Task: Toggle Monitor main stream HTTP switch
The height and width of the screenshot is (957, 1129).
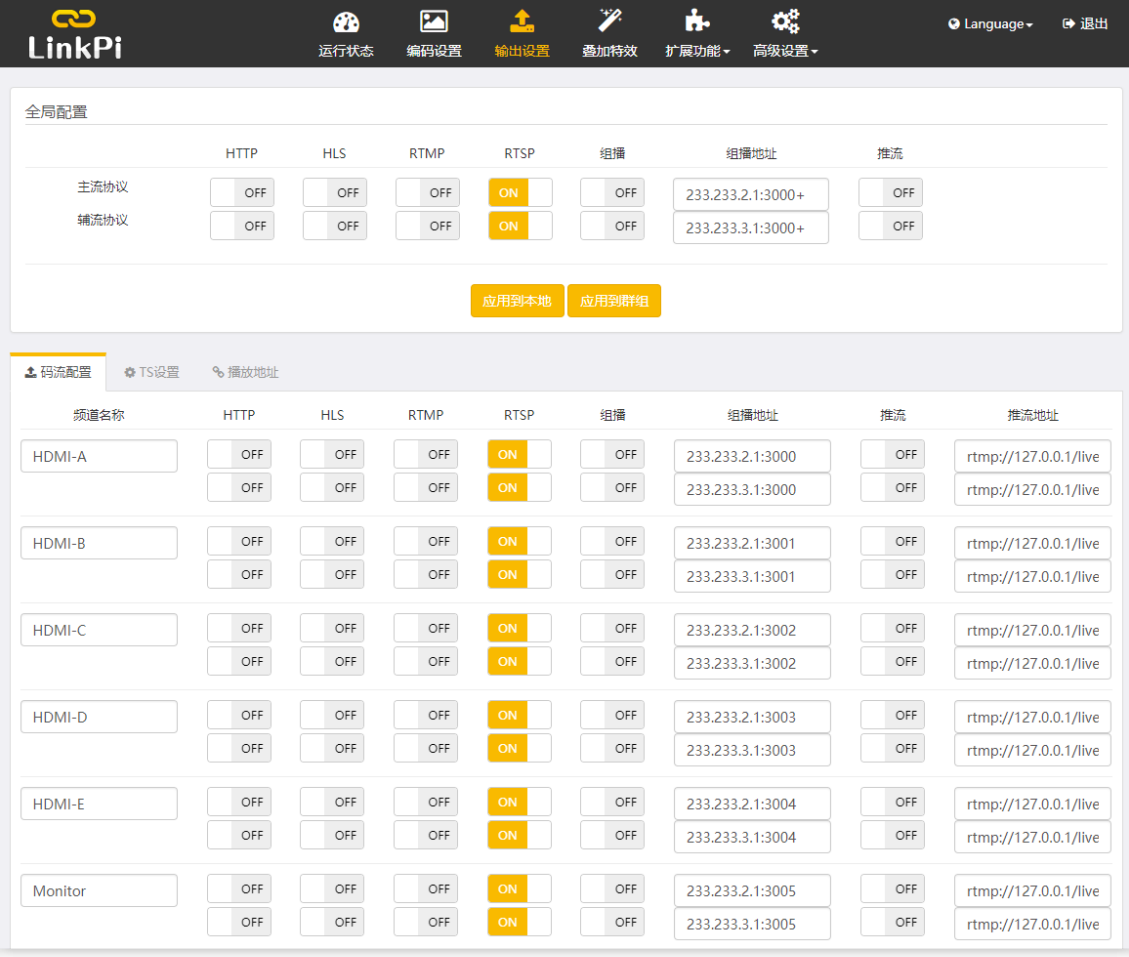Action: (x=239, y=889)
